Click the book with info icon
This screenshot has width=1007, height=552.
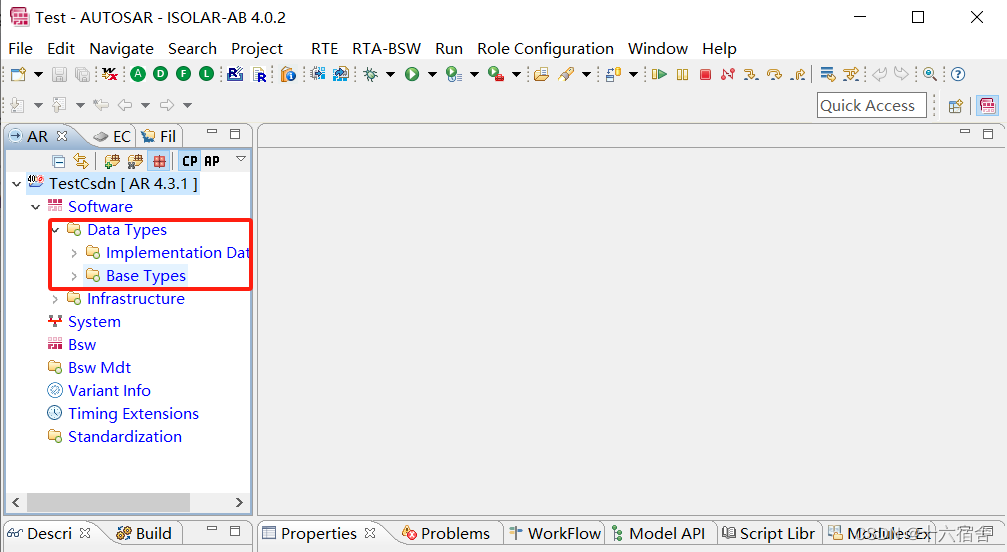point(288,74)
